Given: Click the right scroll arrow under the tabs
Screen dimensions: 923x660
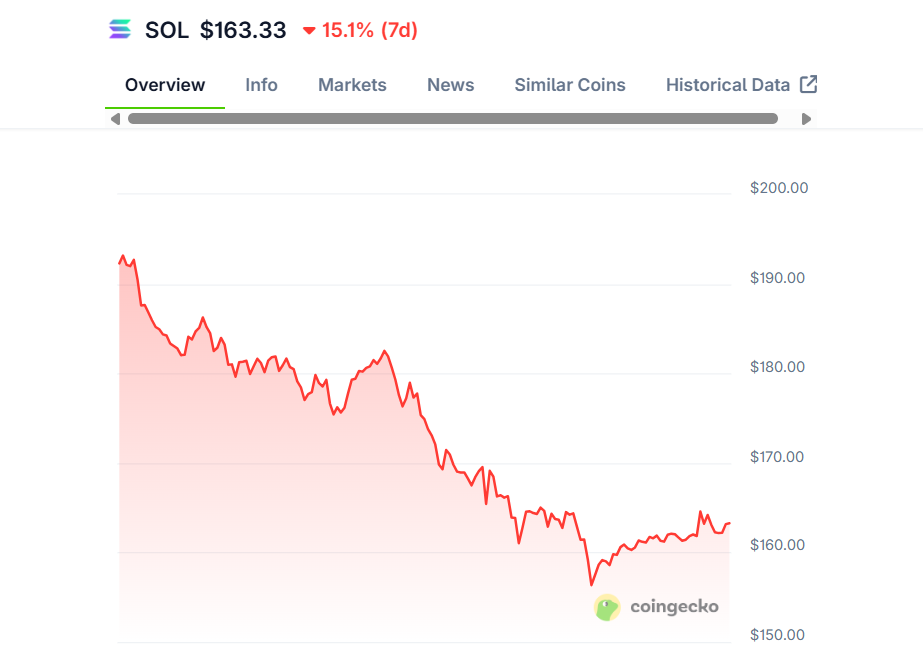Looking at the screenshot, I should (806, 119).
